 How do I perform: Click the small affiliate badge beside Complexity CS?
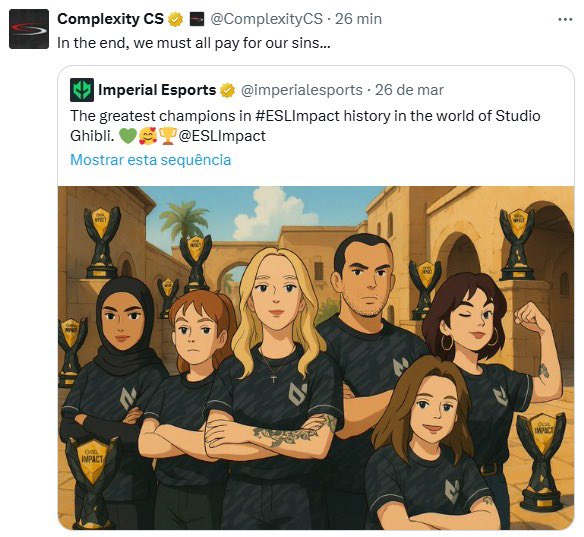[x=197, y=19]
